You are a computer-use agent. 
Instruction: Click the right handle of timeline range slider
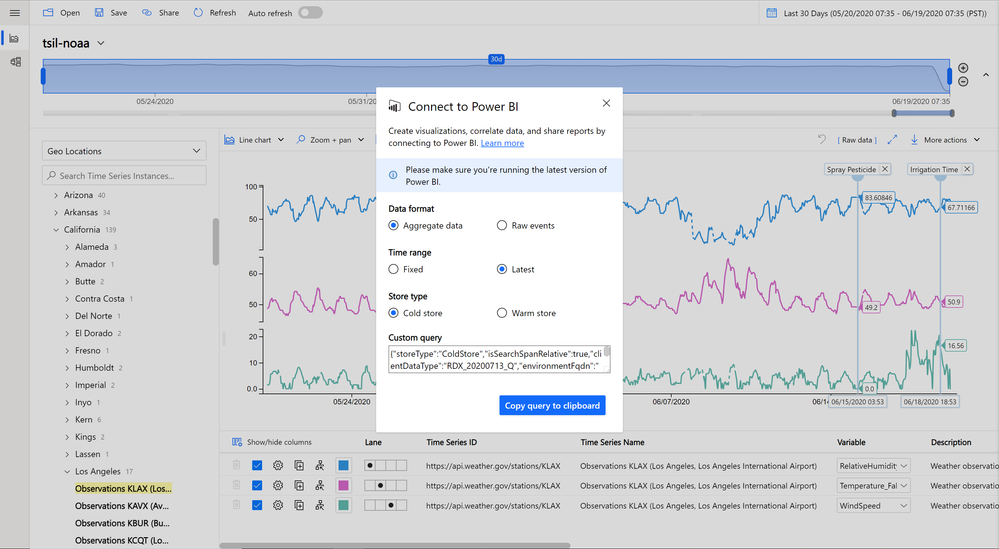pos(949,76)
